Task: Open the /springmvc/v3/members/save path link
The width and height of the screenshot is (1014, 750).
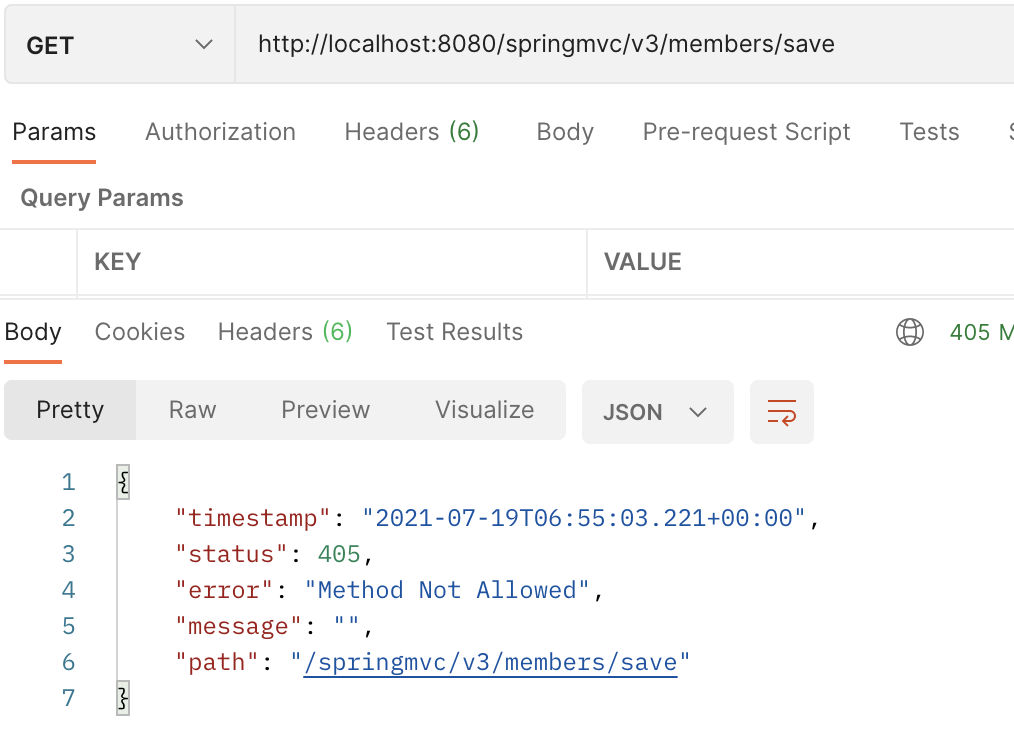Action: coord(491,663)
